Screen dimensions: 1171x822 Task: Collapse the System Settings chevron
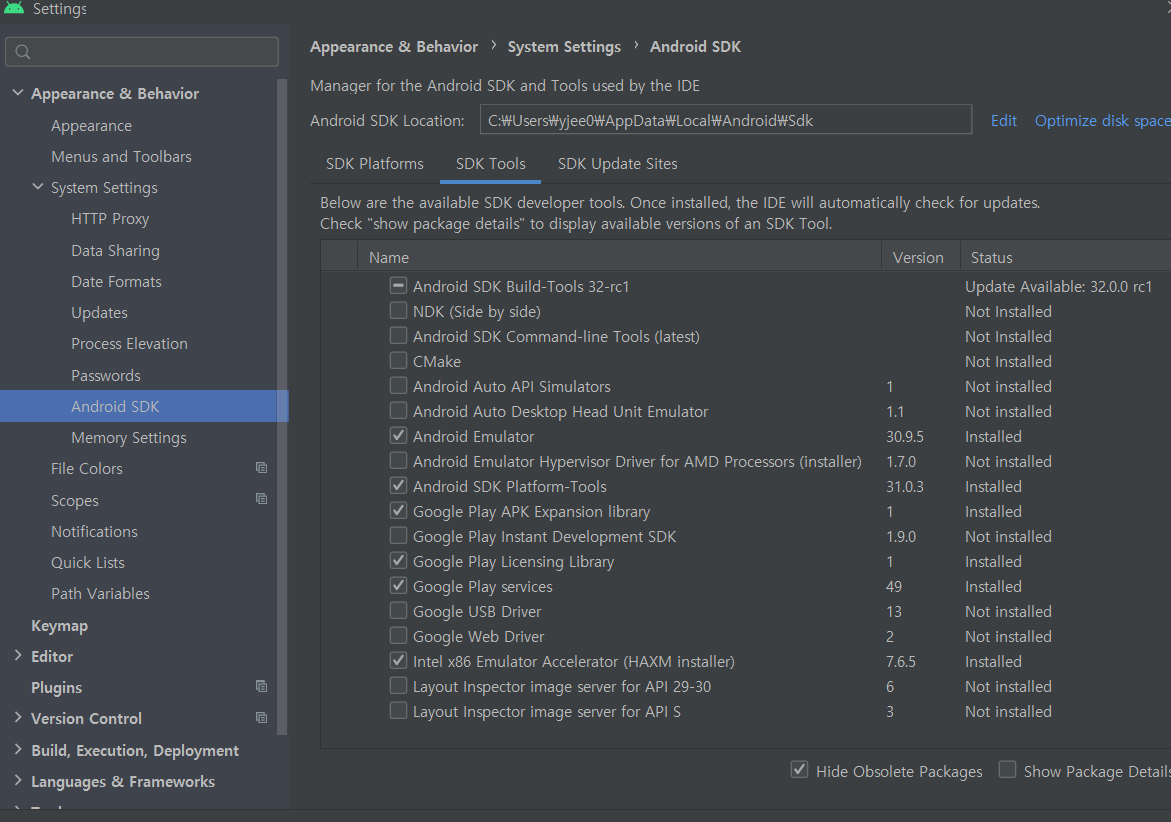click(x=38, y=187)
